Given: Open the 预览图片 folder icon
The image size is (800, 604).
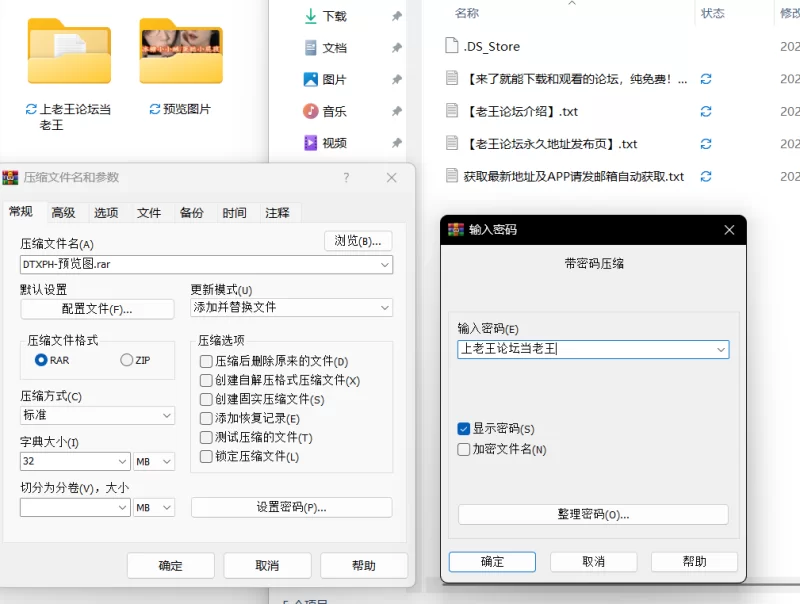Looking at the screenshot, I should point(180,50).
